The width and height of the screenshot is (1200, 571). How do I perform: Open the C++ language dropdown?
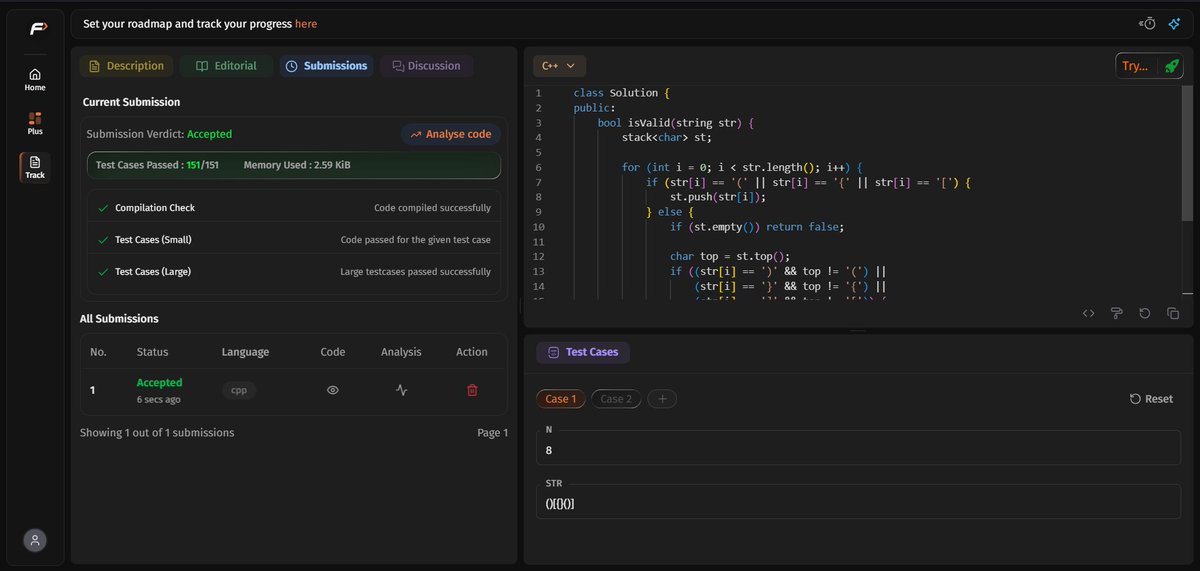tap(558, 66)
